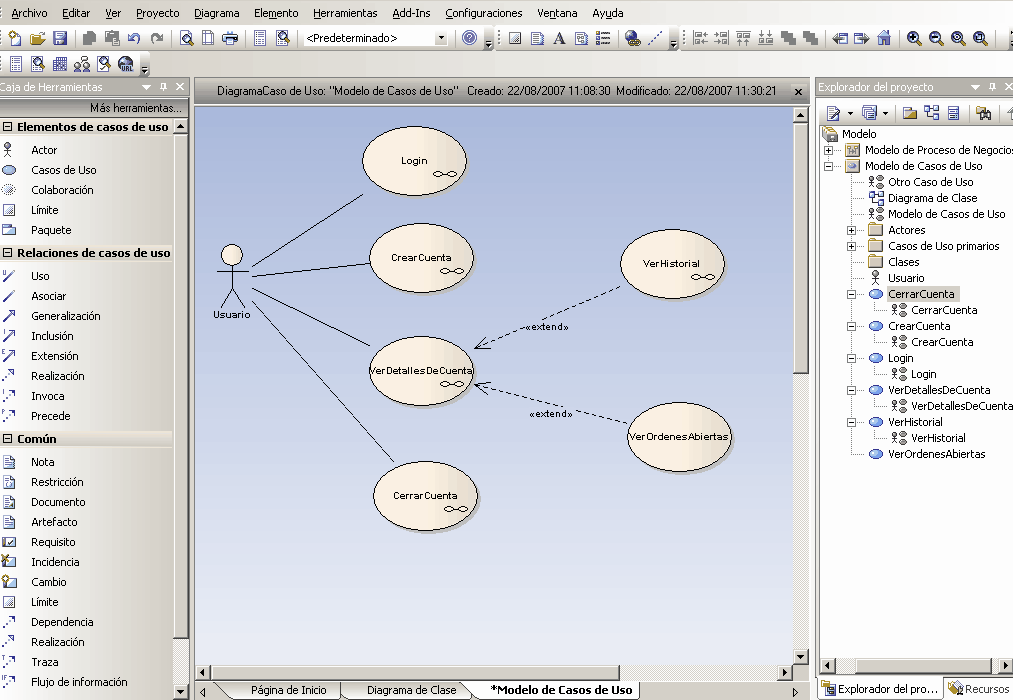The height and width of the screenshot is (700, 1013).
Task: Select VerOrdenesAbiertas in project tree
Action: (x=936, y=454)
